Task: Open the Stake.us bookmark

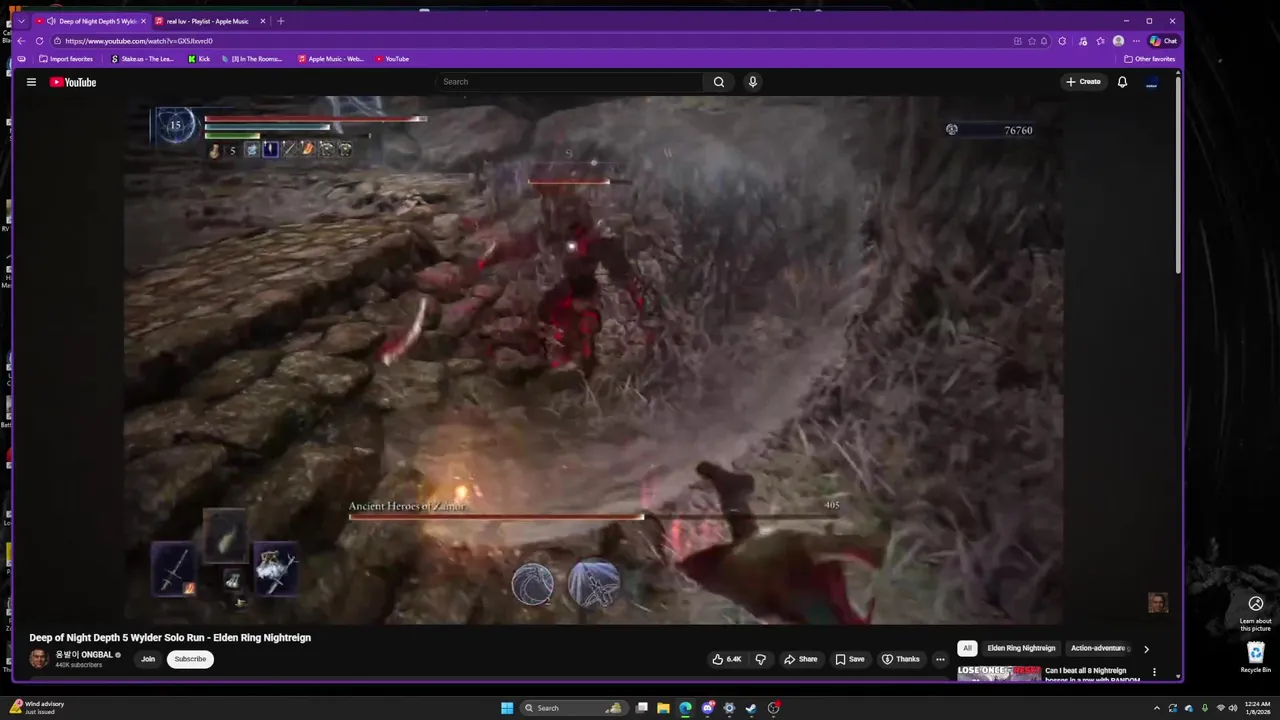Action: [142, 59]
